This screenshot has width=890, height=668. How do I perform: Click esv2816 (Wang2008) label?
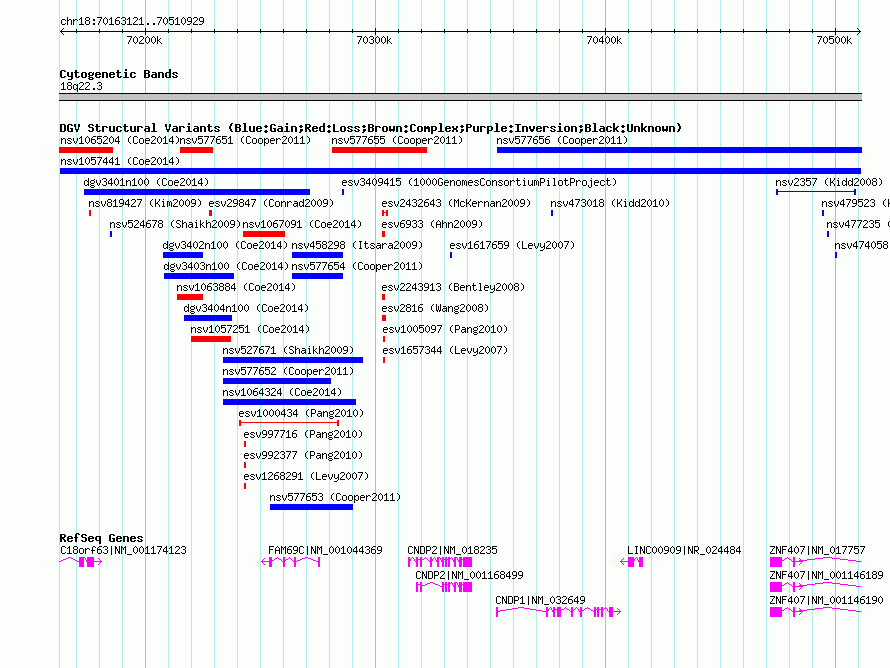click(435, 308)
